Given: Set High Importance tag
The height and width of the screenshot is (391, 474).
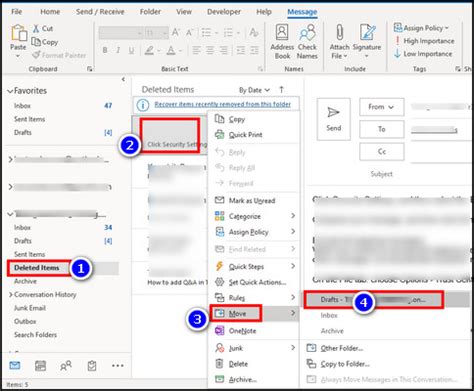Looking at the screenshot, I should click(424, 41).
